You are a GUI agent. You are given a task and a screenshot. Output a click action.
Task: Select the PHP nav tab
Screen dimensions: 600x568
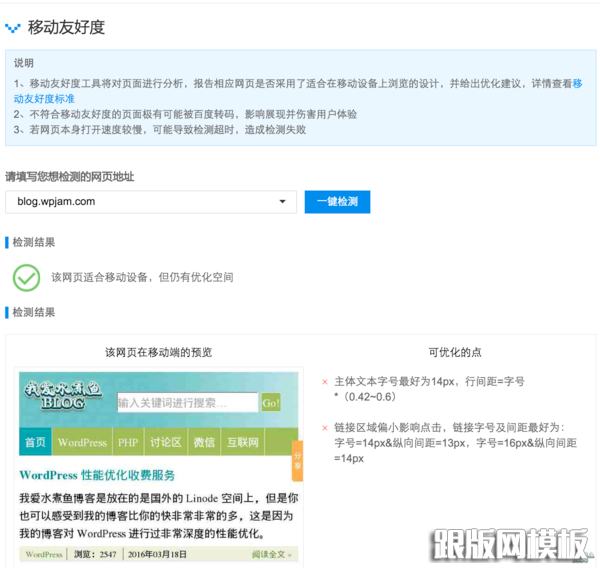click(x=128, y=442)
